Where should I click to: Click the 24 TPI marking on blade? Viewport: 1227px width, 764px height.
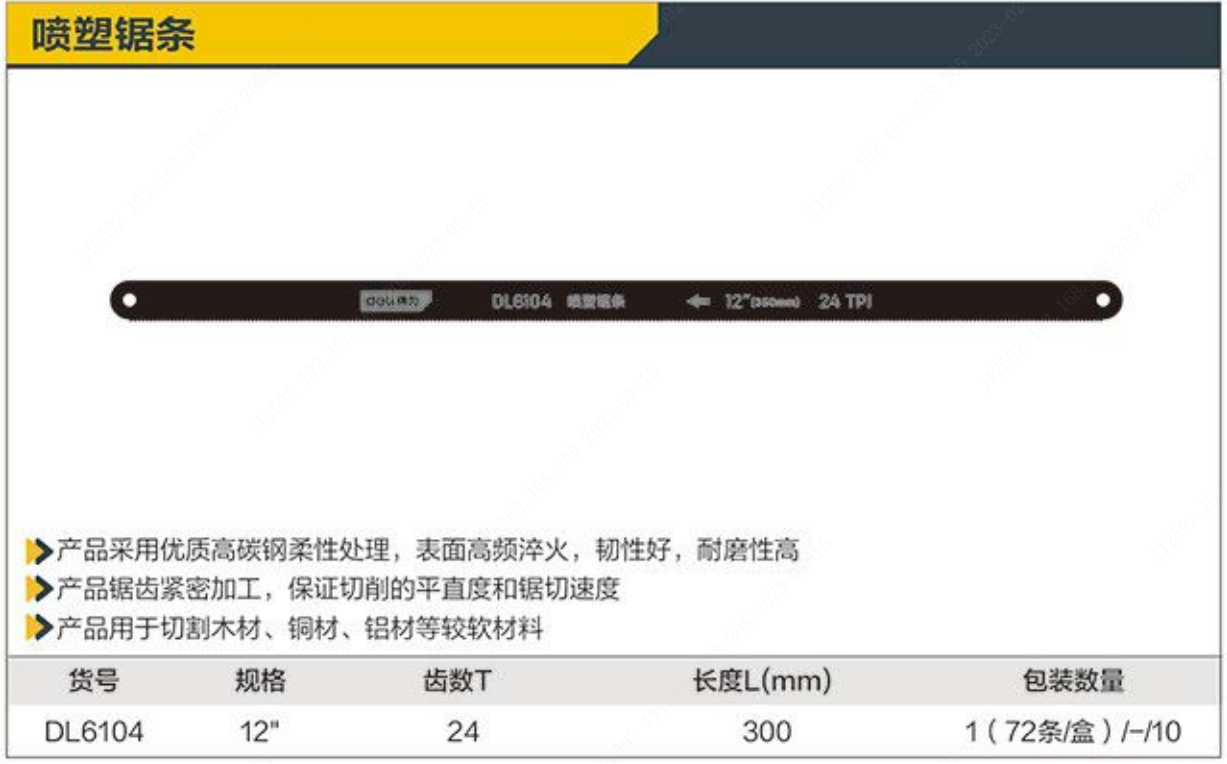point(845,301)
